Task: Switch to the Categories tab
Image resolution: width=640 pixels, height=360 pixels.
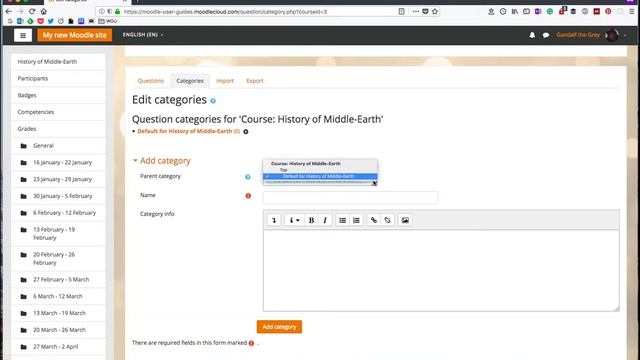Action: 190,81
